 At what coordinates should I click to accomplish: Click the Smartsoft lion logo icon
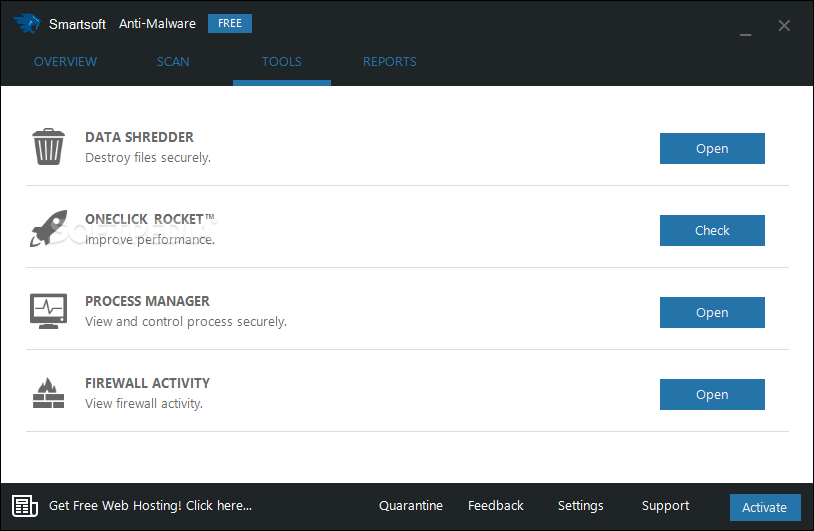click(x=27, y=23)
